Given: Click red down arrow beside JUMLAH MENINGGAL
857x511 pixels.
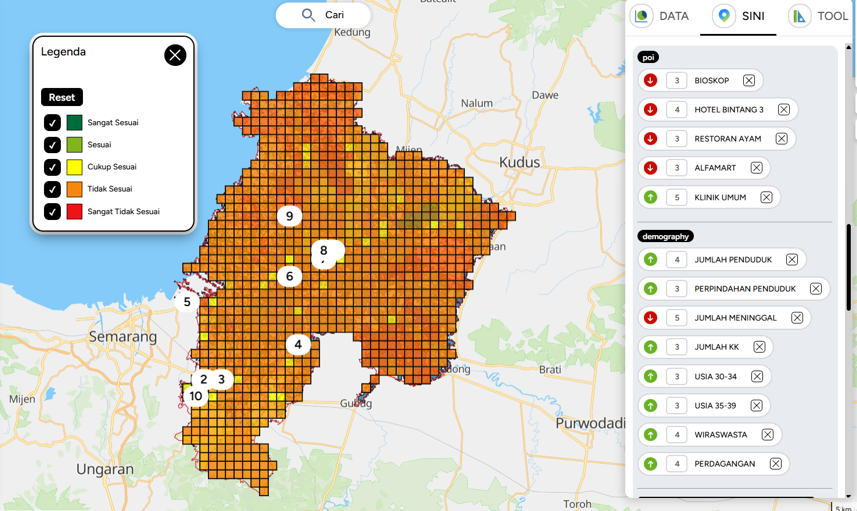Looking at the screenshot, I should [x=650, y=318].
